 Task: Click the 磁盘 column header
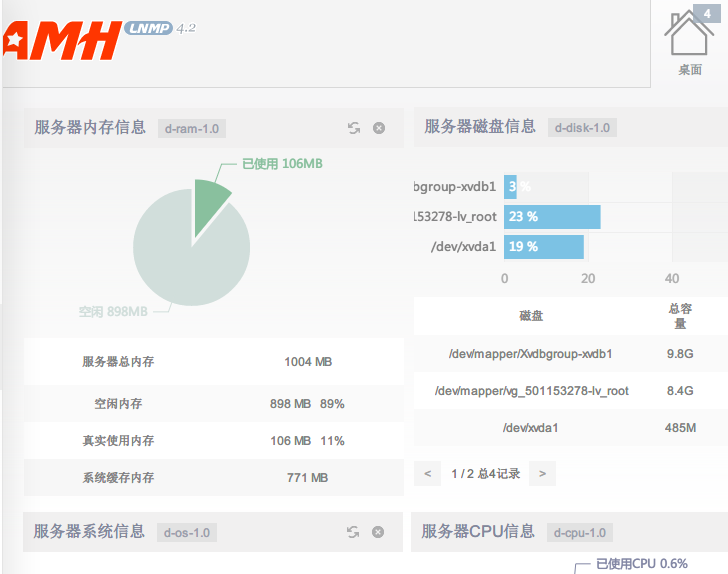[531, 316]
